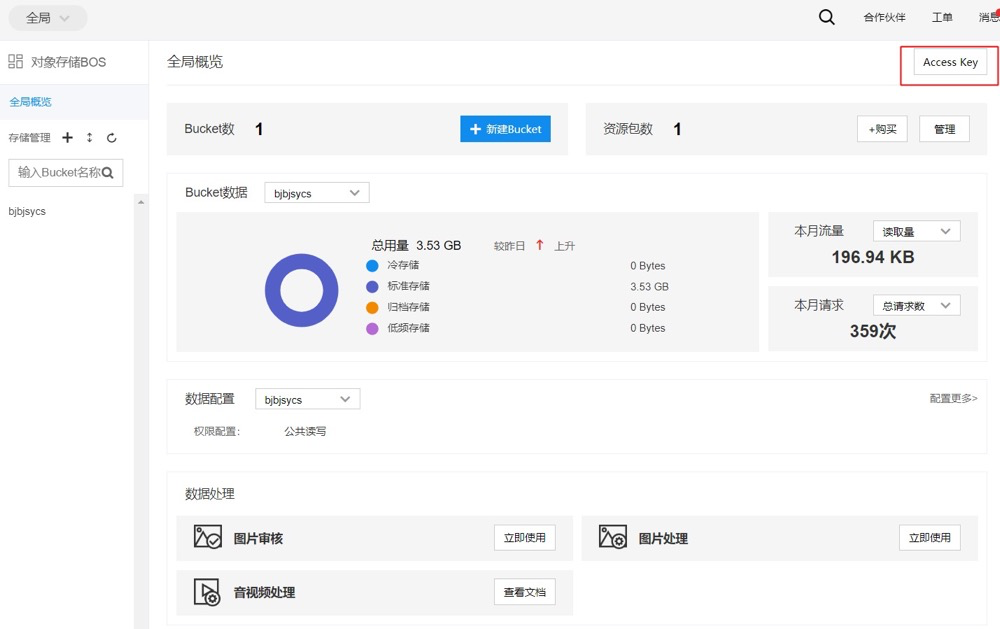Click the 管理 resource pack button
Screen dimensions: 1000x629
click(x=945, y=129)
